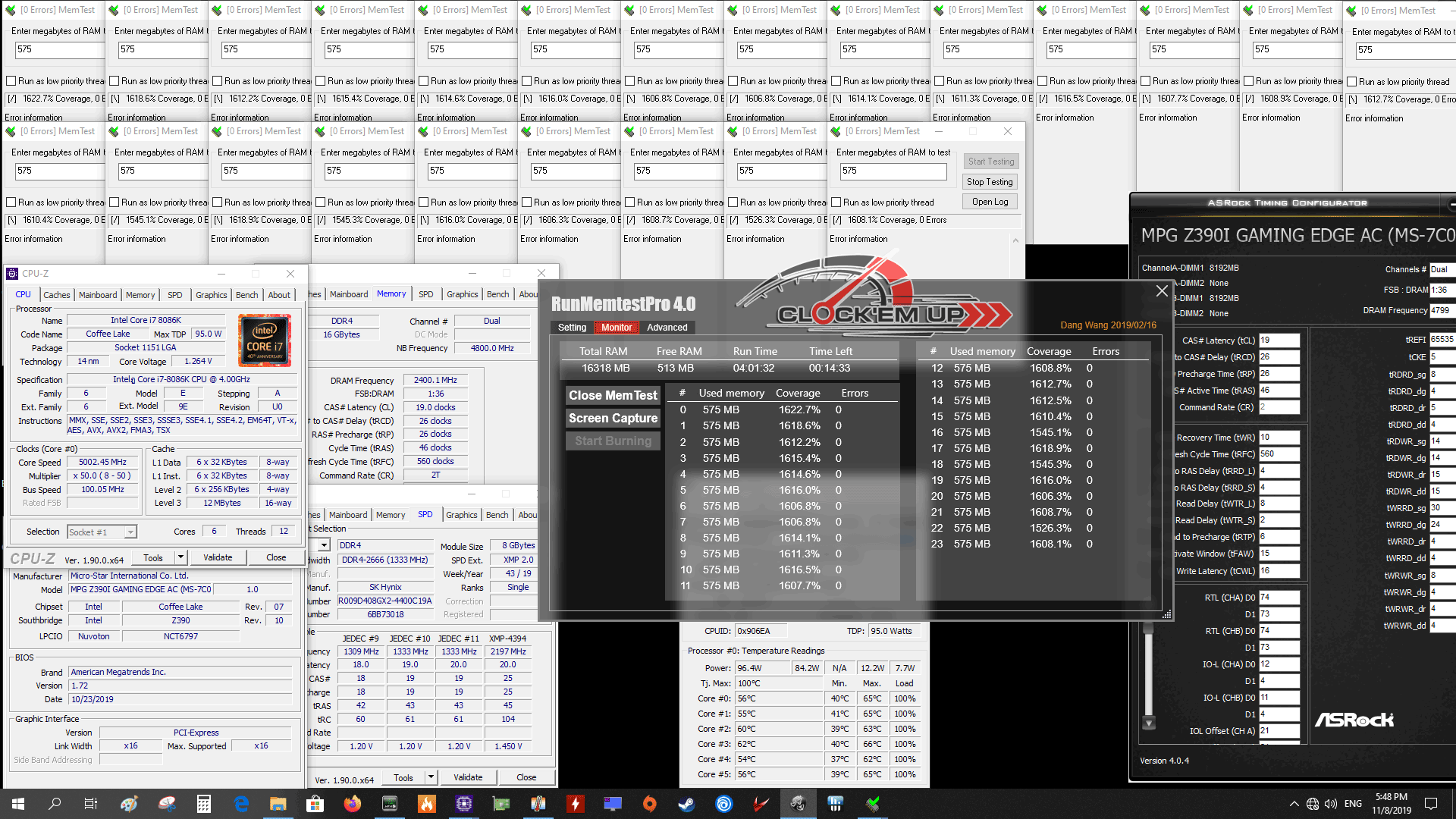Viewport: 1456px width, 819px height.
Task: Switch to RunMemtestPro Advanced tab
Action: pyautogui.click(x=667, y=328)
